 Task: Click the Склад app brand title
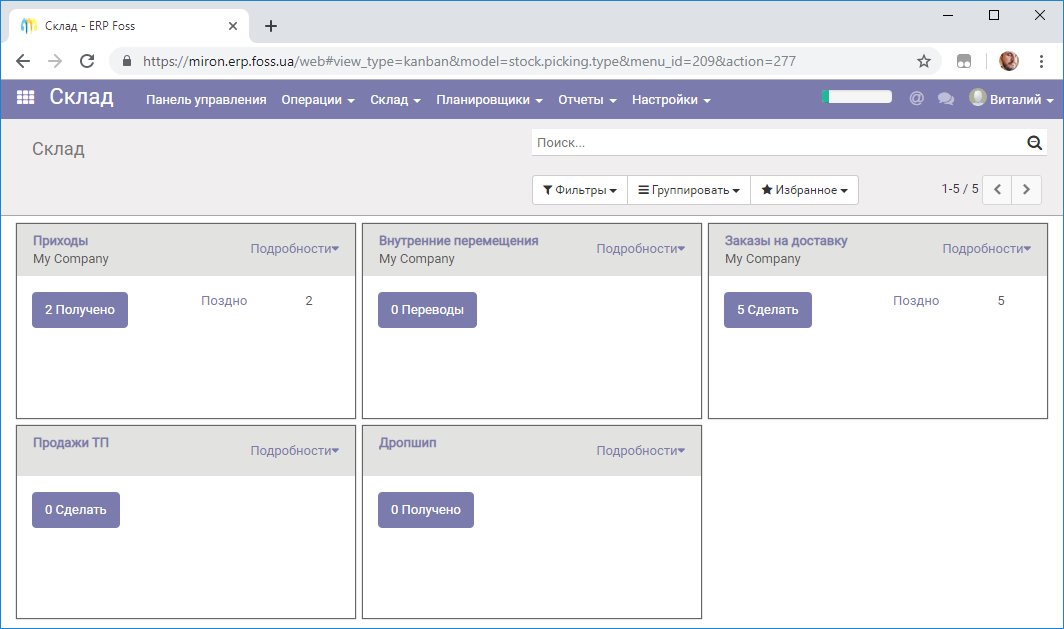tap(81, 97)
